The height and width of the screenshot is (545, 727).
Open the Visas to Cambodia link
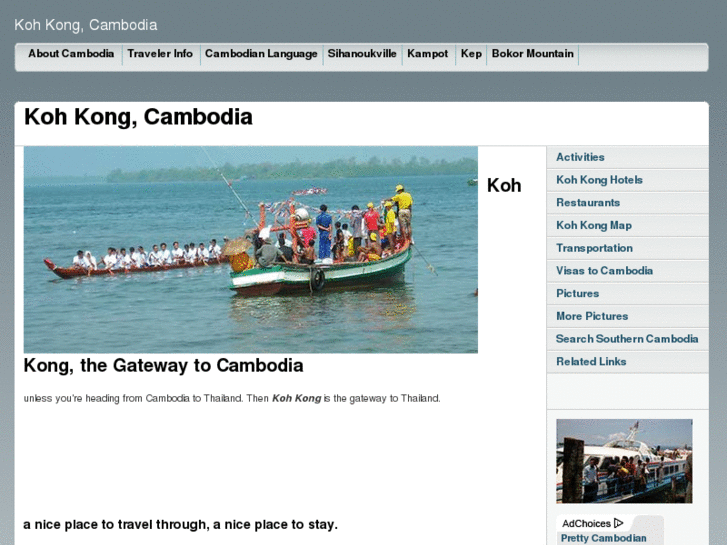[604, 271]
